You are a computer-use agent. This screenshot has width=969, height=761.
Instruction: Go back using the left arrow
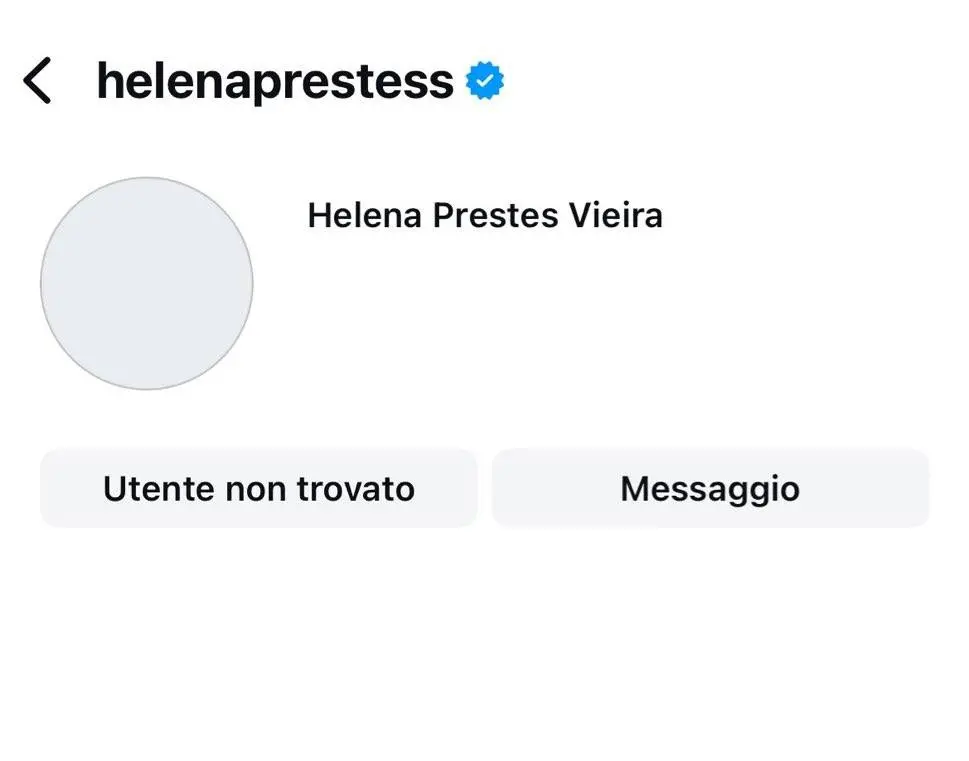tap(37, 81)
